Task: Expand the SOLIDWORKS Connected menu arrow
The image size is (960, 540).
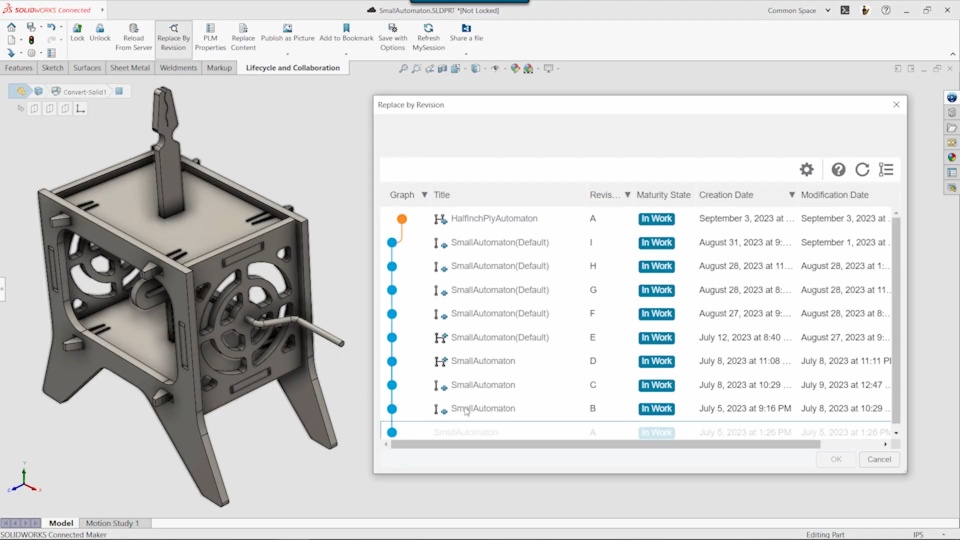Action: point(102,10)
